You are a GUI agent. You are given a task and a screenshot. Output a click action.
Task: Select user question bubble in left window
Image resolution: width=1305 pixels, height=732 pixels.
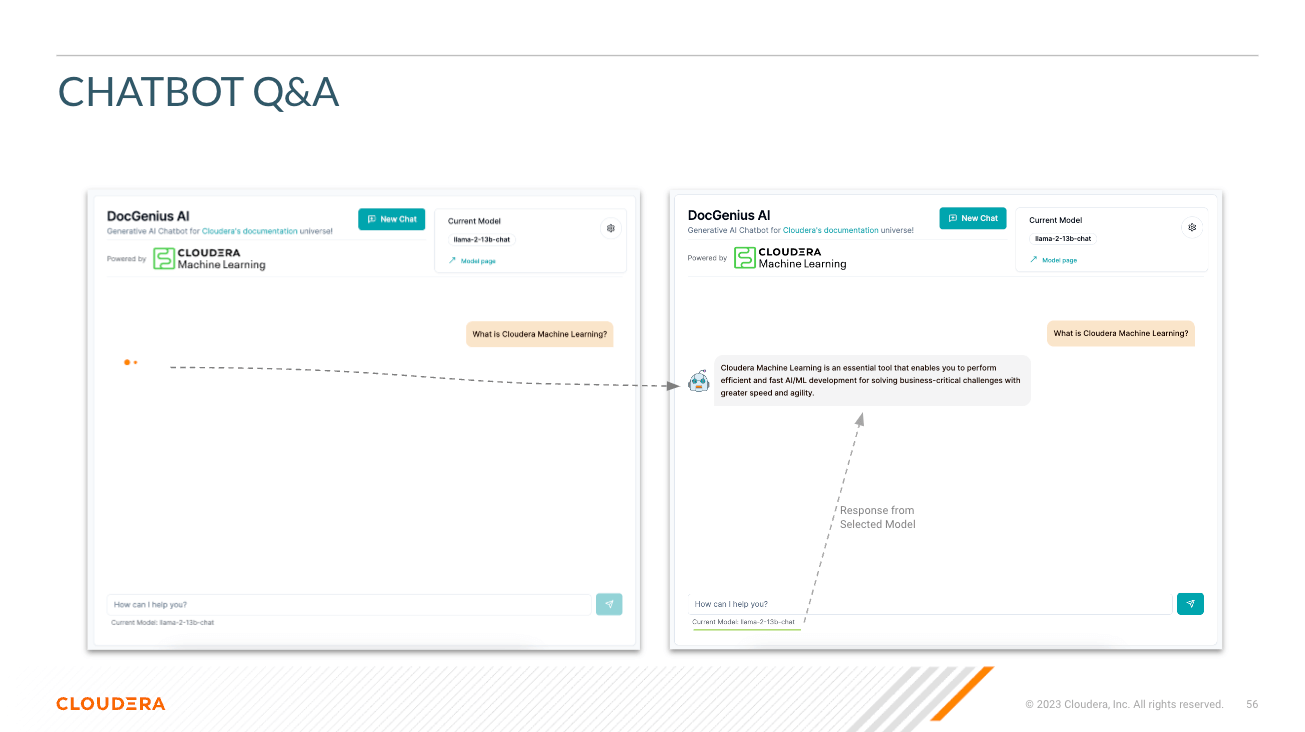tap(539, 334)
